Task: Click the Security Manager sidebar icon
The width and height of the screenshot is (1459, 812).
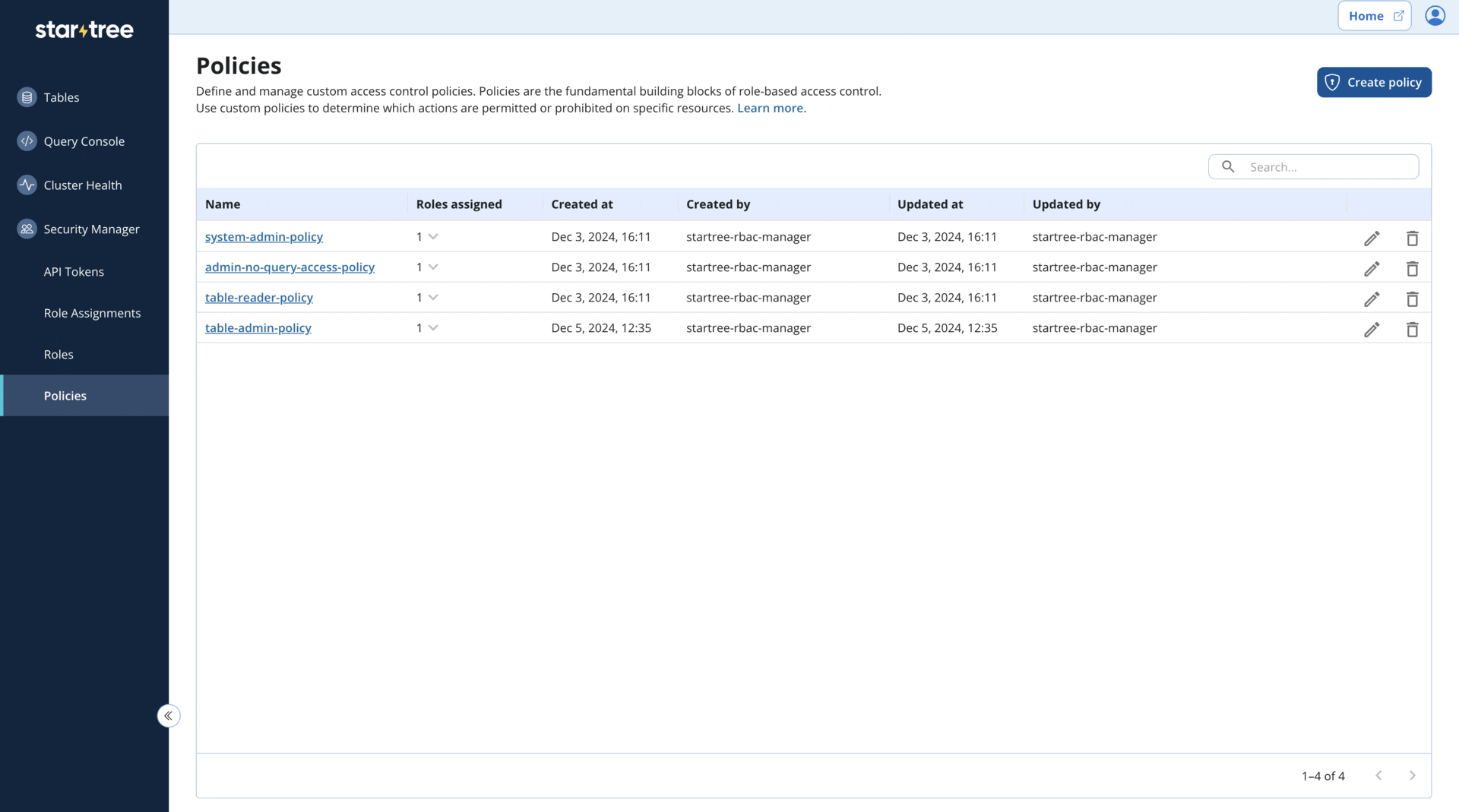Action: [27, 229]
